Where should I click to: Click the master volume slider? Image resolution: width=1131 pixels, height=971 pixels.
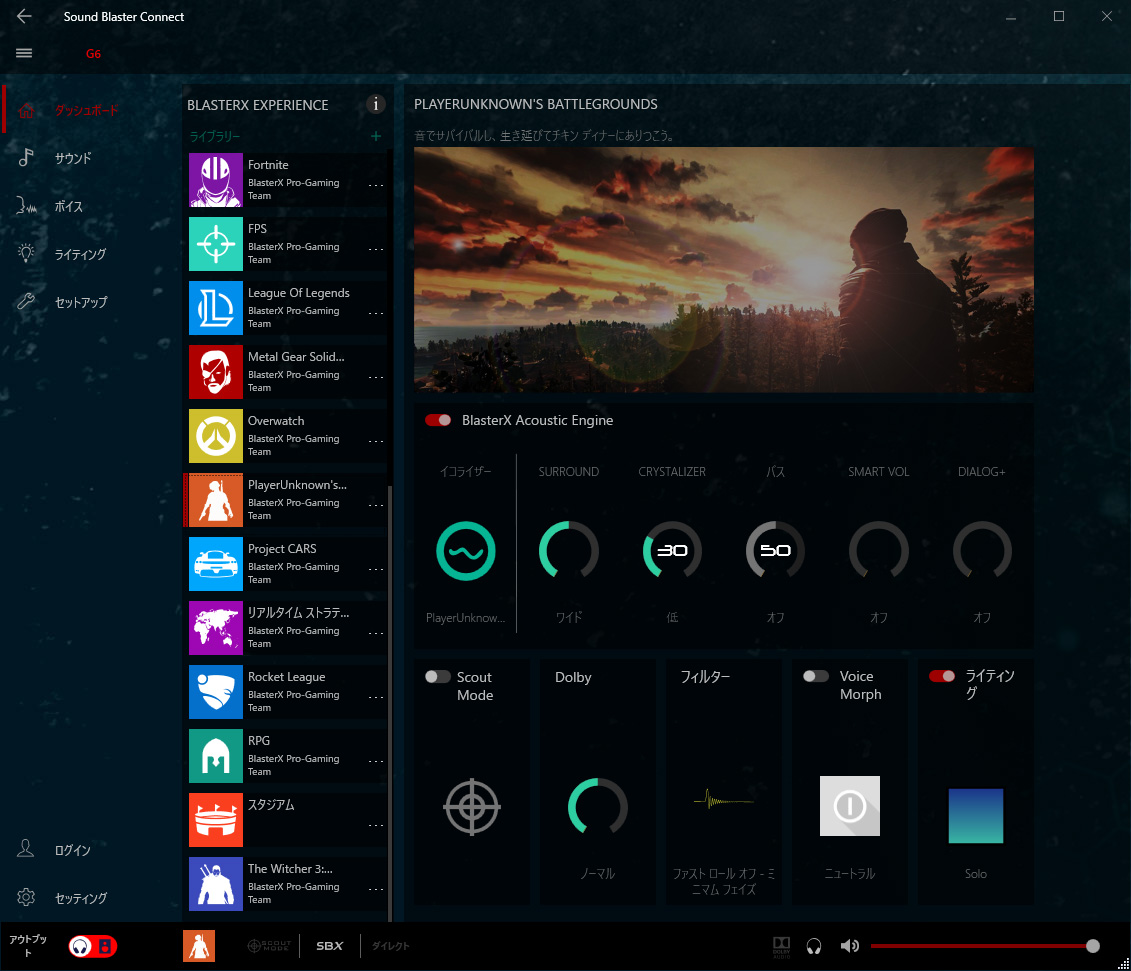(982, 946)
